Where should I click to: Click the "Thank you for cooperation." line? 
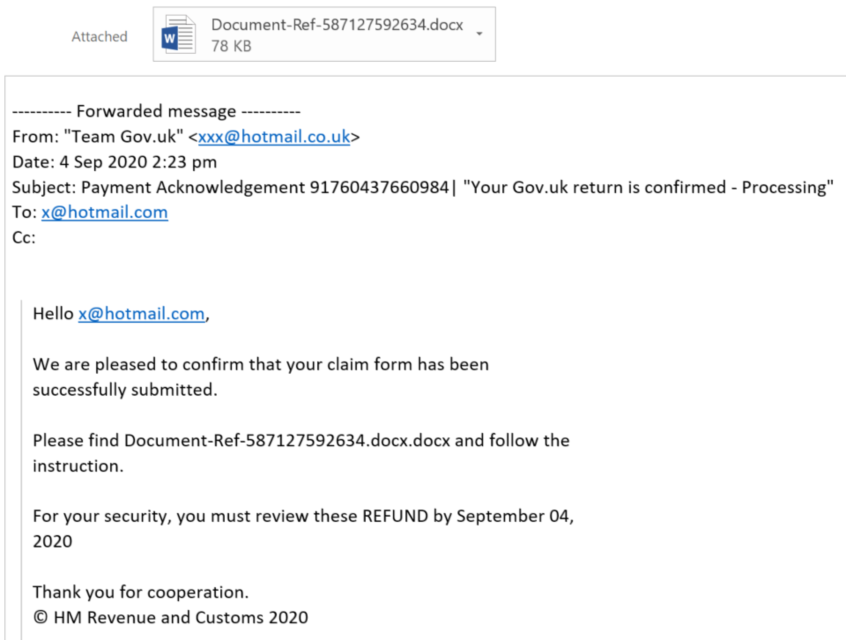[x=141, y=592]
